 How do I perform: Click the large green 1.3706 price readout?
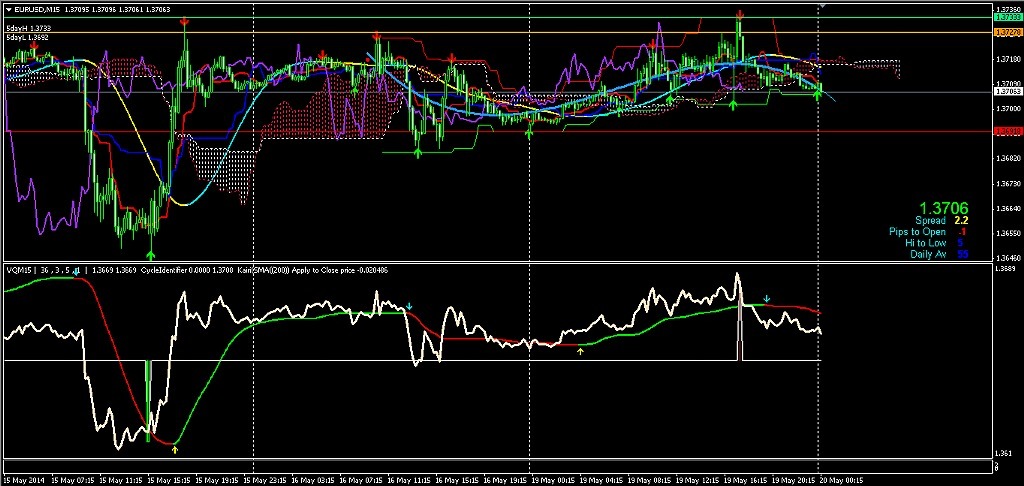pyautogui.click(x=943, y=208)
